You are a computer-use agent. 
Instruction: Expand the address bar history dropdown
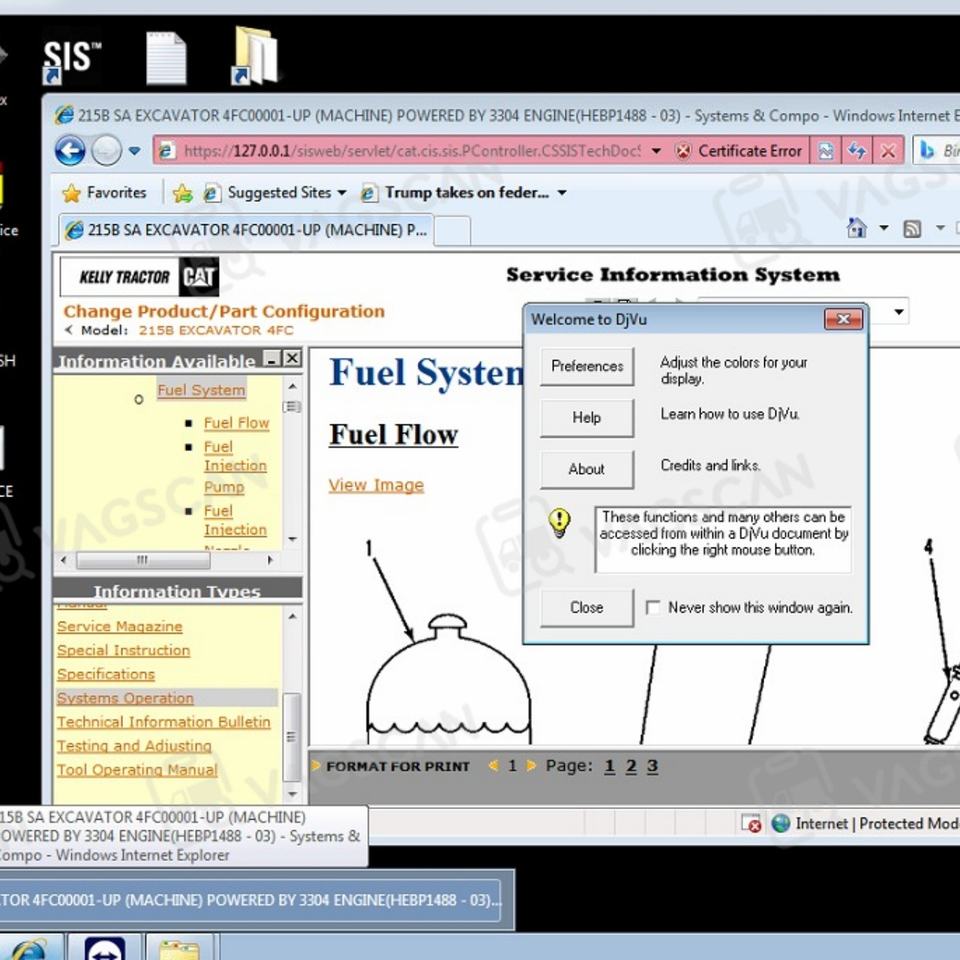pyautogui.click(x=656, y=151)
